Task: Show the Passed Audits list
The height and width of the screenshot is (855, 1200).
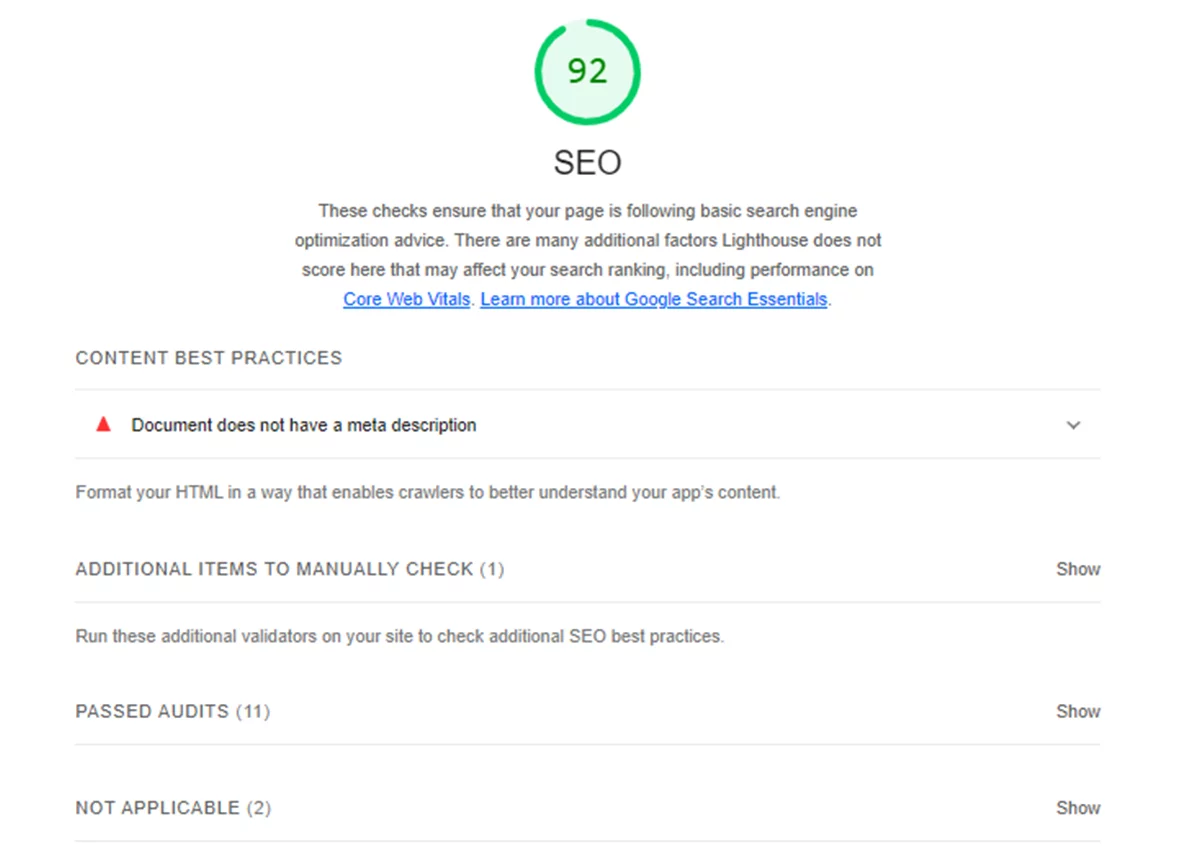Action: pos(1077,711)
